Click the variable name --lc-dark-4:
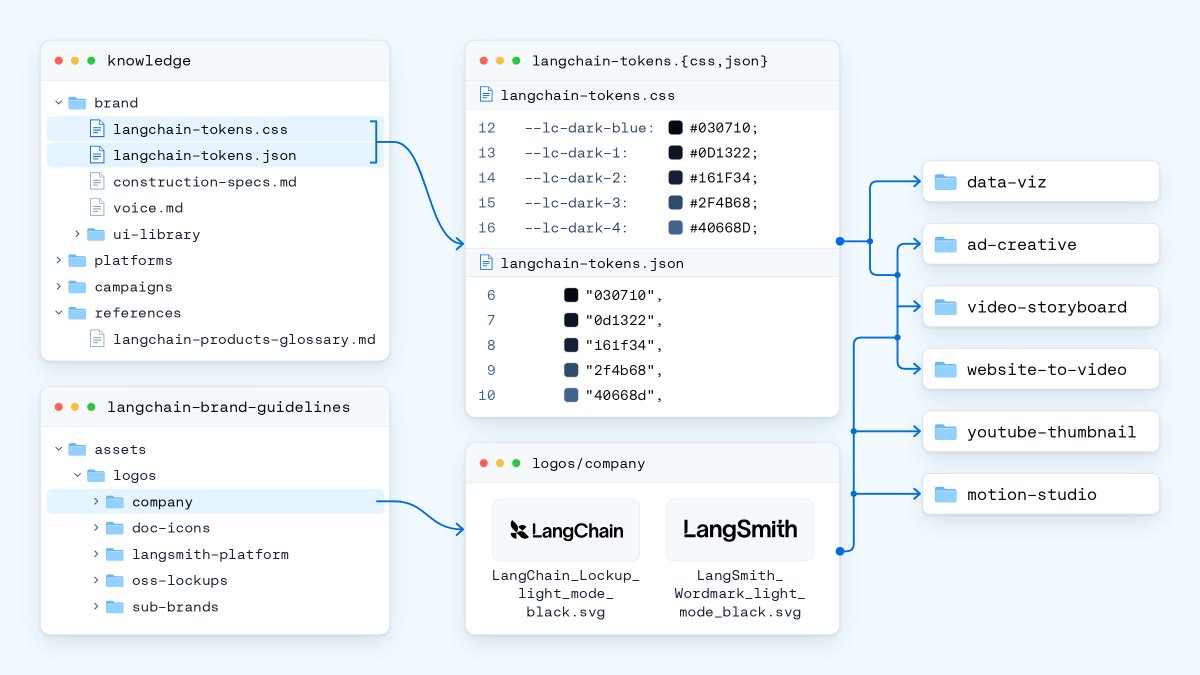Viewport: 1200px width, 675px height. point(576,228)
